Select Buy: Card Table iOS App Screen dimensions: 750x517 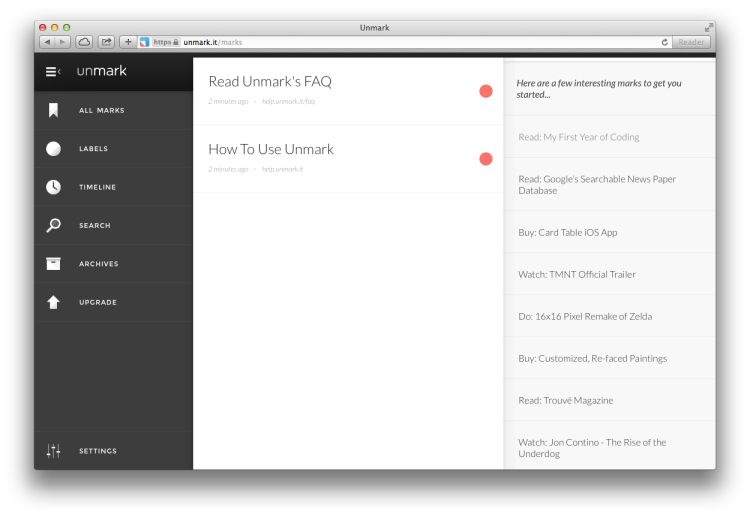568,232
